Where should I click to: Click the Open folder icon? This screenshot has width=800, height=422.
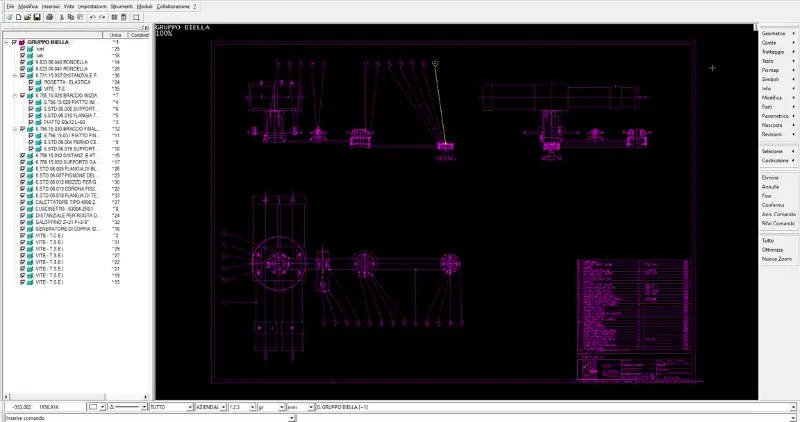[x=26, y=17]
